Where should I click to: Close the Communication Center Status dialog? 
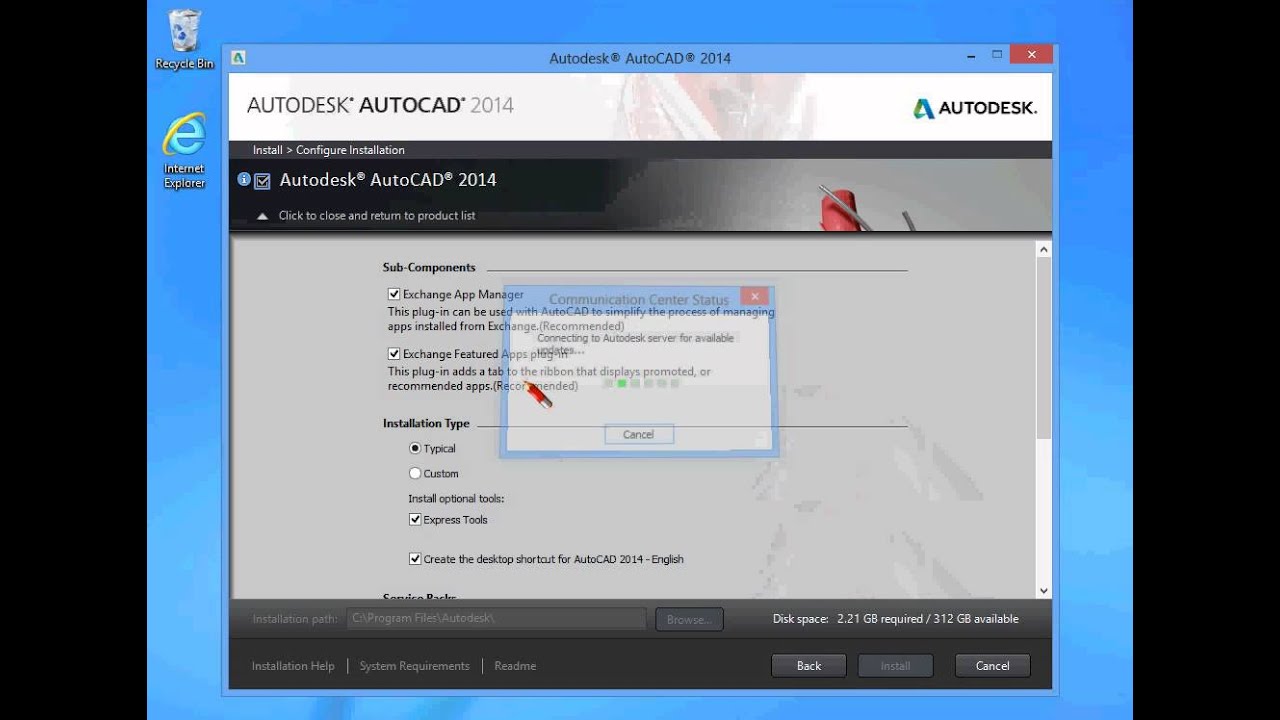coord(754,296)
